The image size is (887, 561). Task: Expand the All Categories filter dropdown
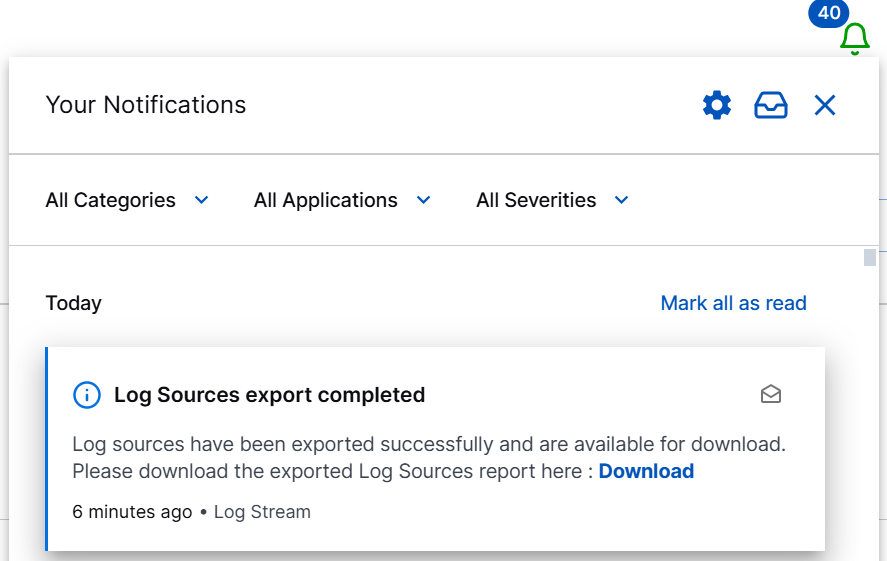coord(127,200)
